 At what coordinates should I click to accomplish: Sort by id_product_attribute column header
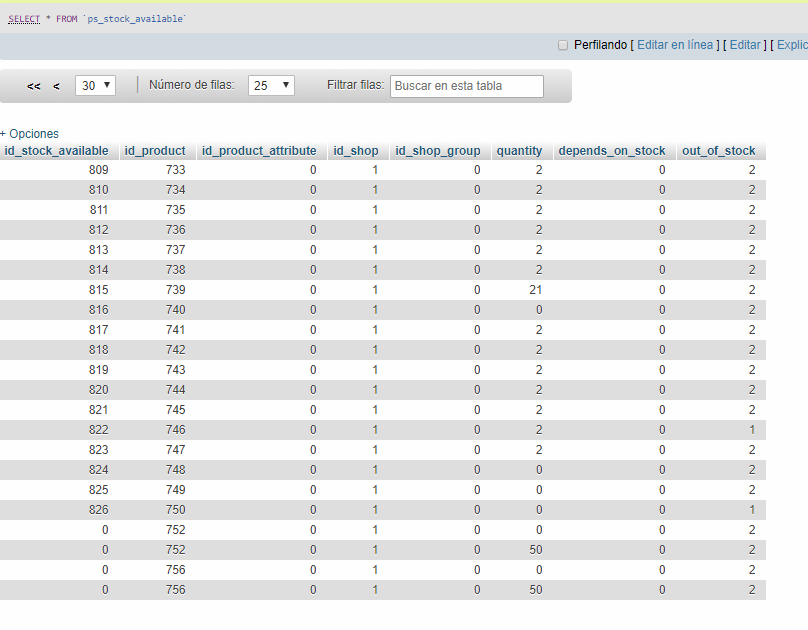point(259,151)
